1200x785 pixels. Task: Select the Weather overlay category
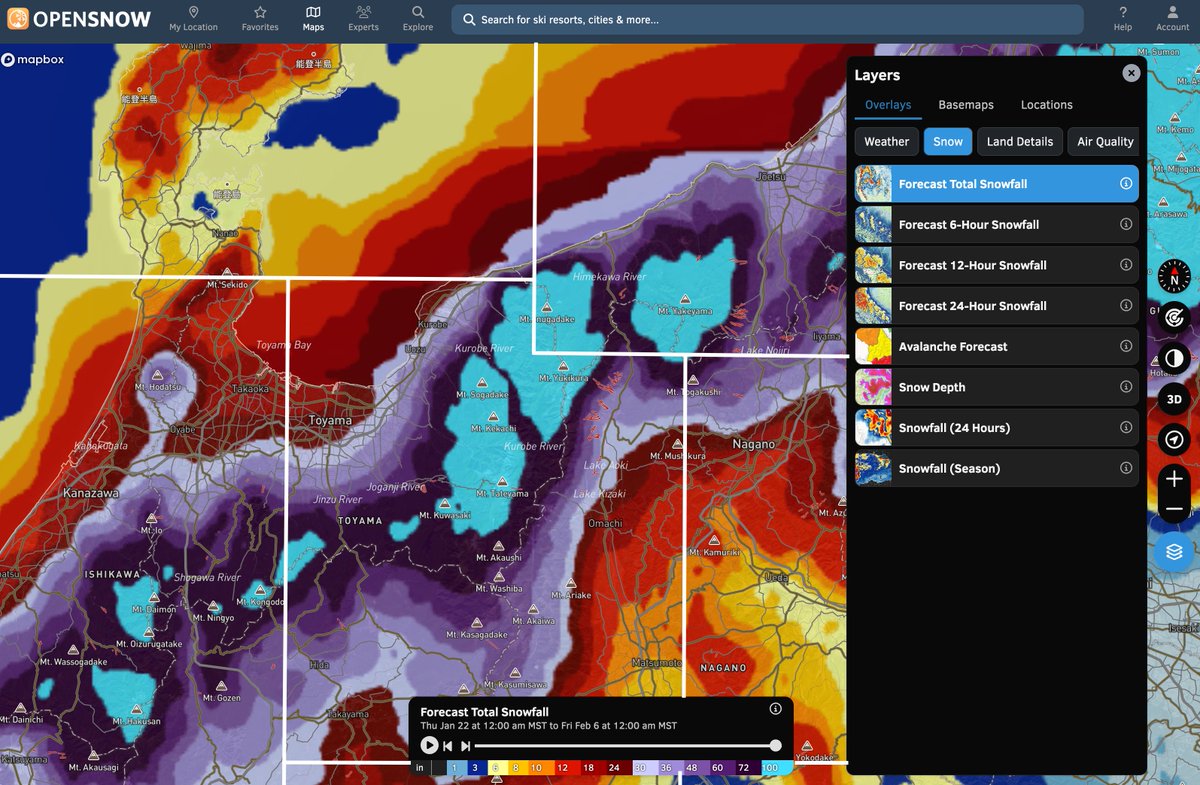887,142
